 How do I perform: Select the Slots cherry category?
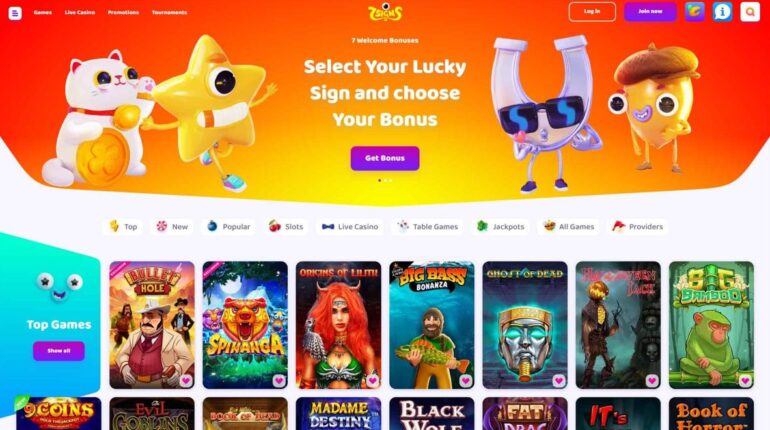[x=286, y=226]
